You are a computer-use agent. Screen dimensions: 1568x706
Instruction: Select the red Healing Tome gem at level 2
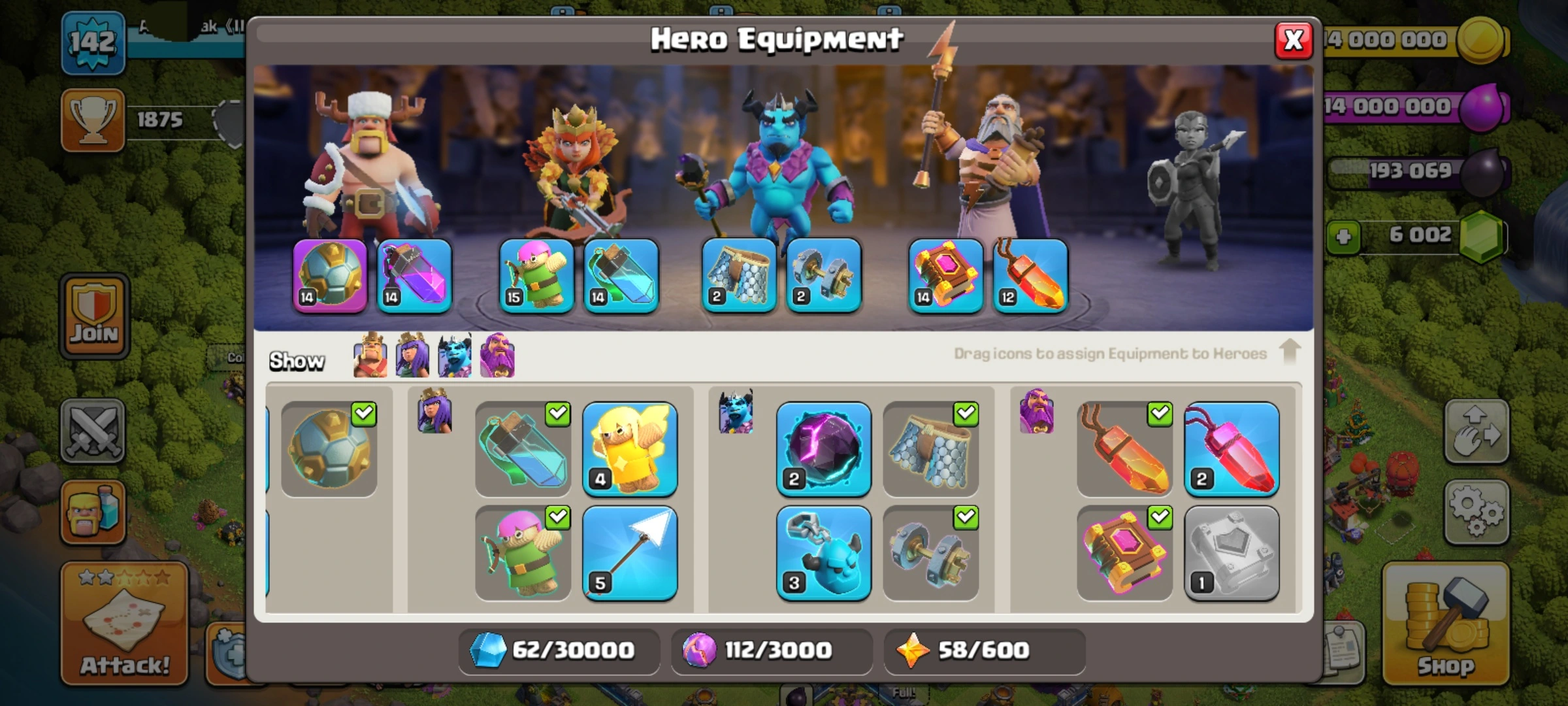pyautogui.click(x=1232, y=449)
